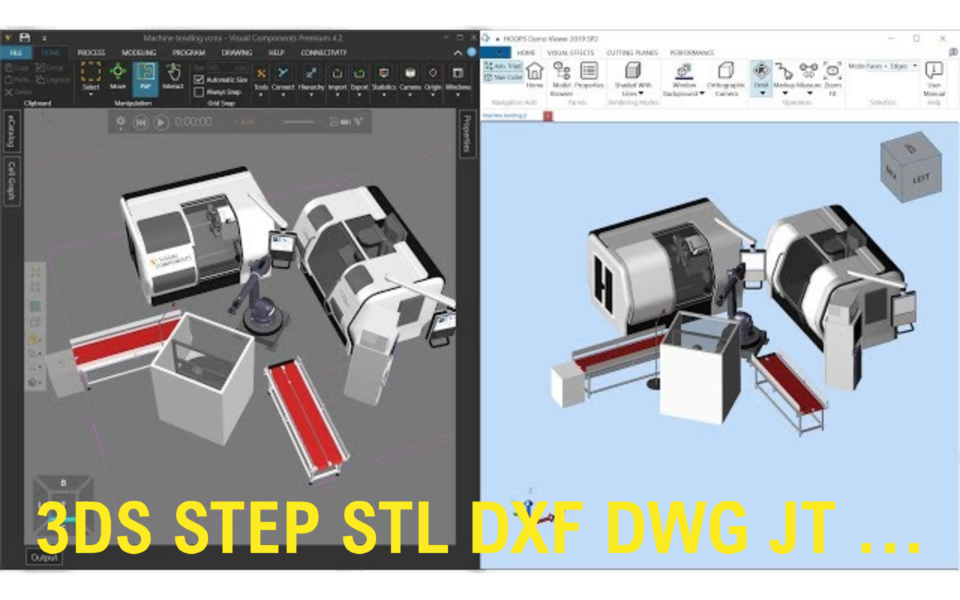Toggle the Nav Cube navigation aid
The width and height of the screenshot is (960, 600).
[503, 77]
